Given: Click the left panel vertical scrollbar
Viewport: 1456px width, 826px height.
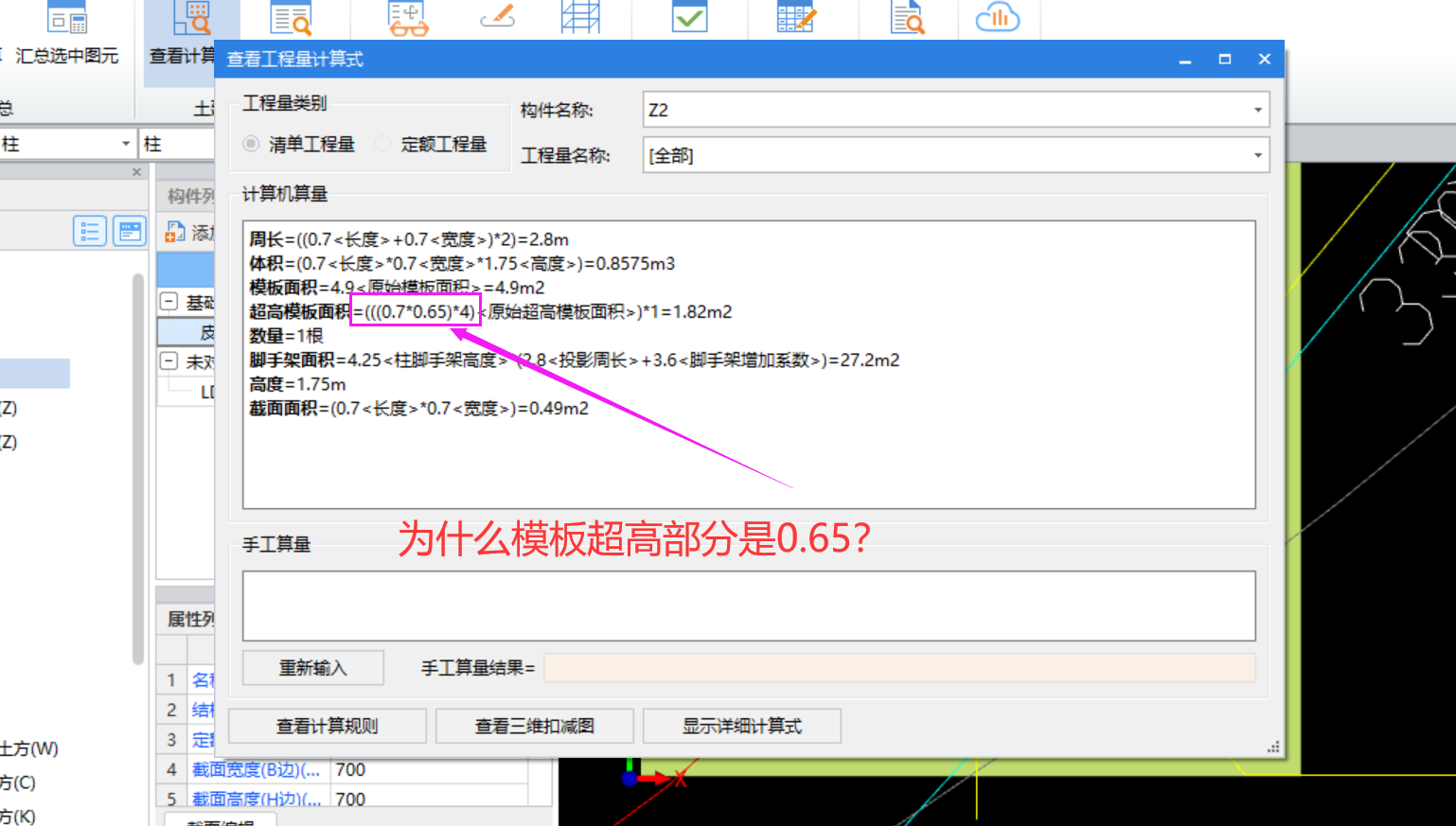Looking at the screenshot, I should pos(138,468).
